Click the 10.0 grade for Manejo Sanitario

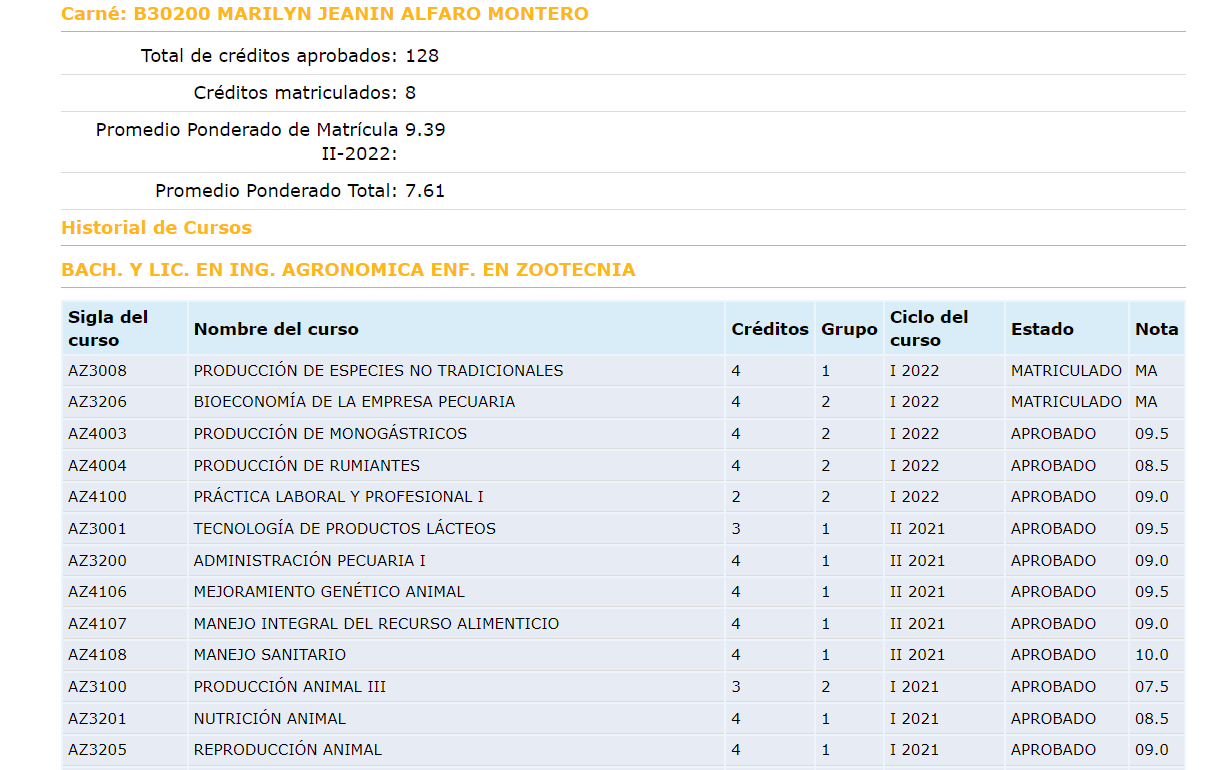point(1151,655)
